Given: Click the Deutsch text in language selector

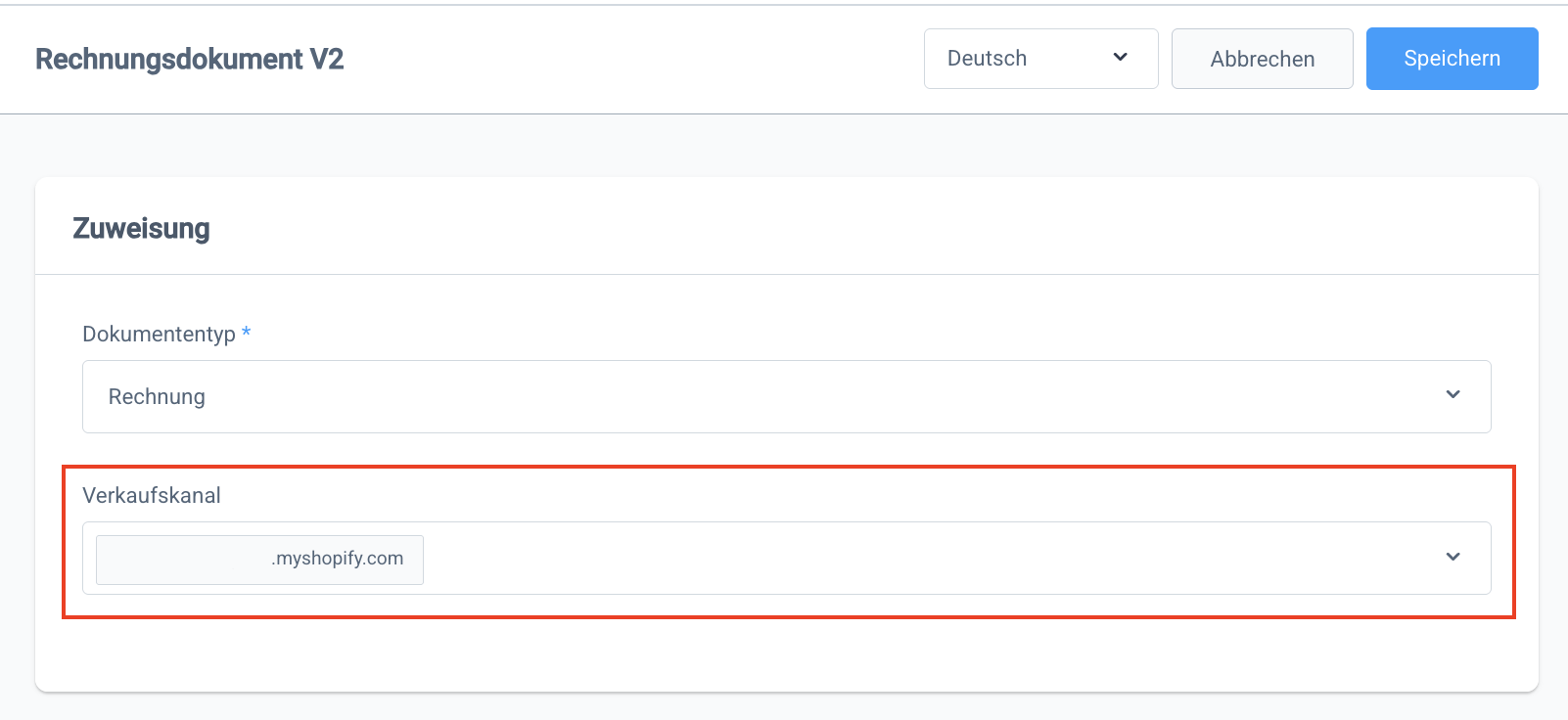Looking at the screenshot, I should point(987,59).
